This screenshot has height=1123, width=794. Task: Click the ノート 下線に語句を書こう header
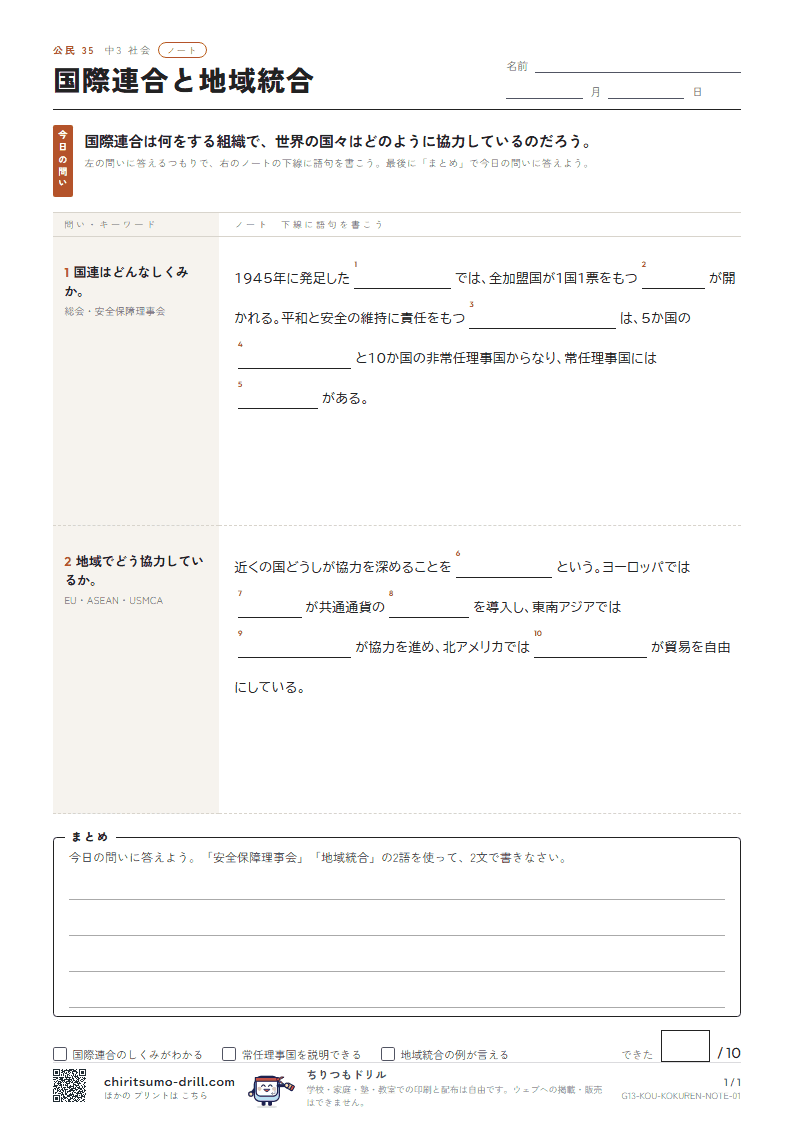[x=309, y=225]
